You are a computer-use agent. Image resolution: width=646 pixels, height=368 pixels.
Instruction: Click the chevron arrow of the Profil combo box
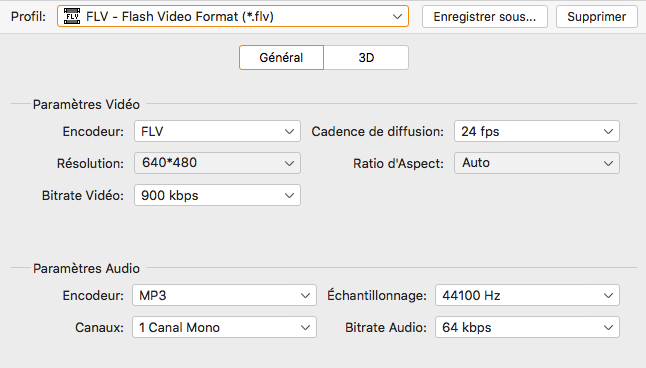click(x=397, y=17)
